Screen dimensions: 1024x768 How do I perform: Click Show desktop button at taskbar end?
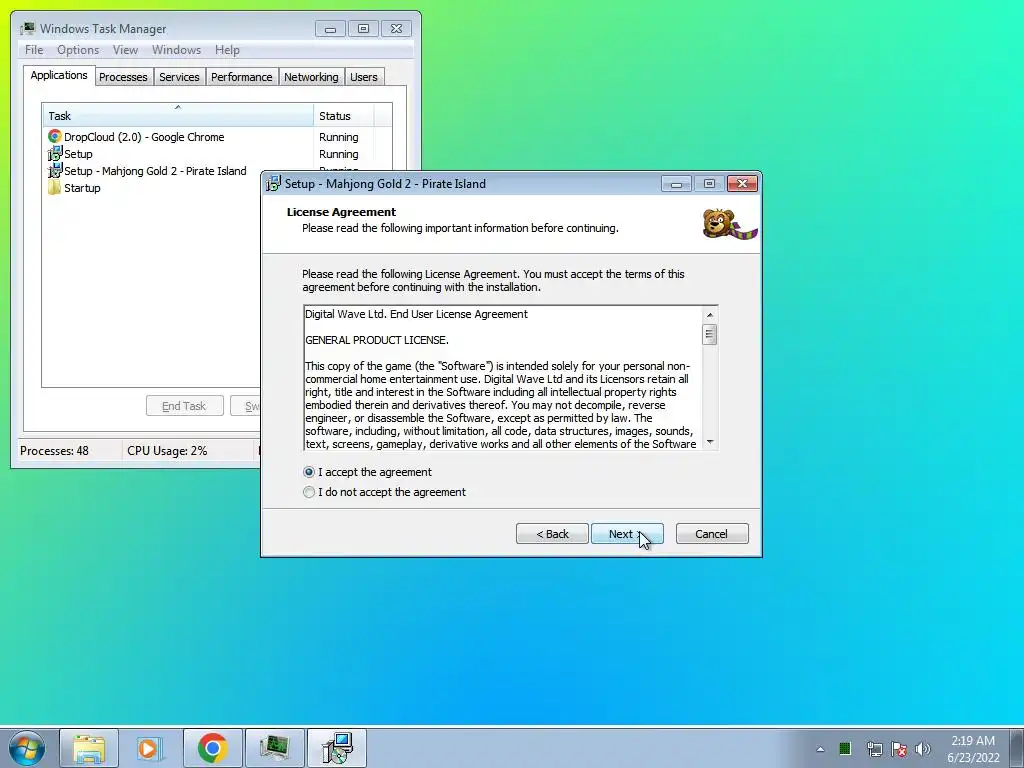click(x=1017, y=748)
